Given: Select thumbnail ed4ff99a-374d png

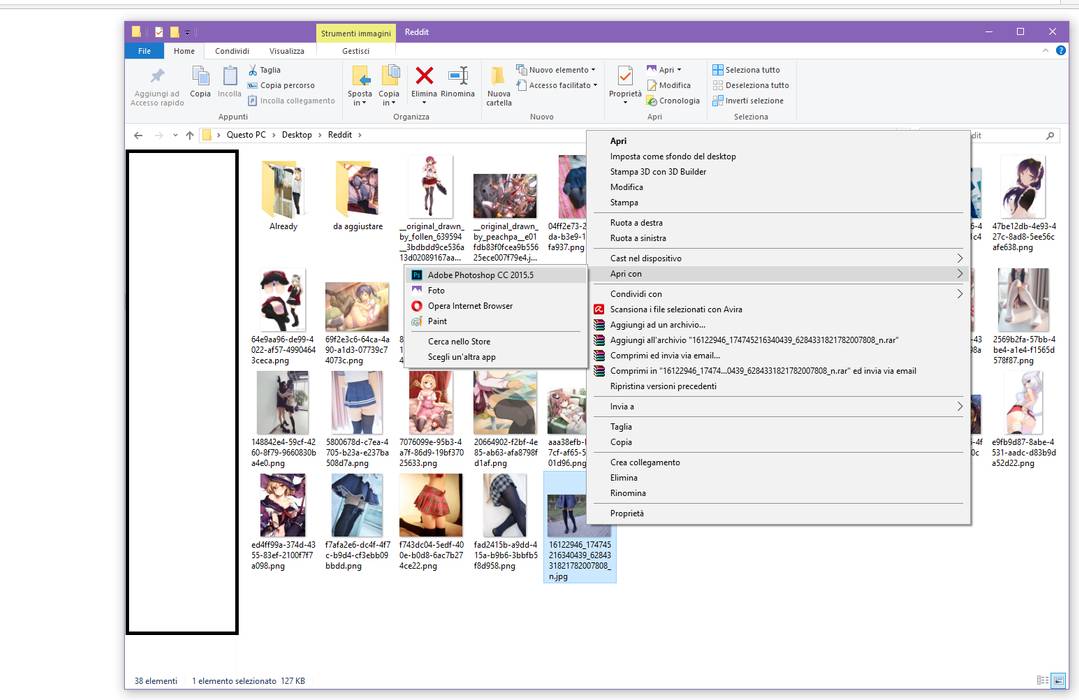Looking at the screenshot, I should pos(283,522).
